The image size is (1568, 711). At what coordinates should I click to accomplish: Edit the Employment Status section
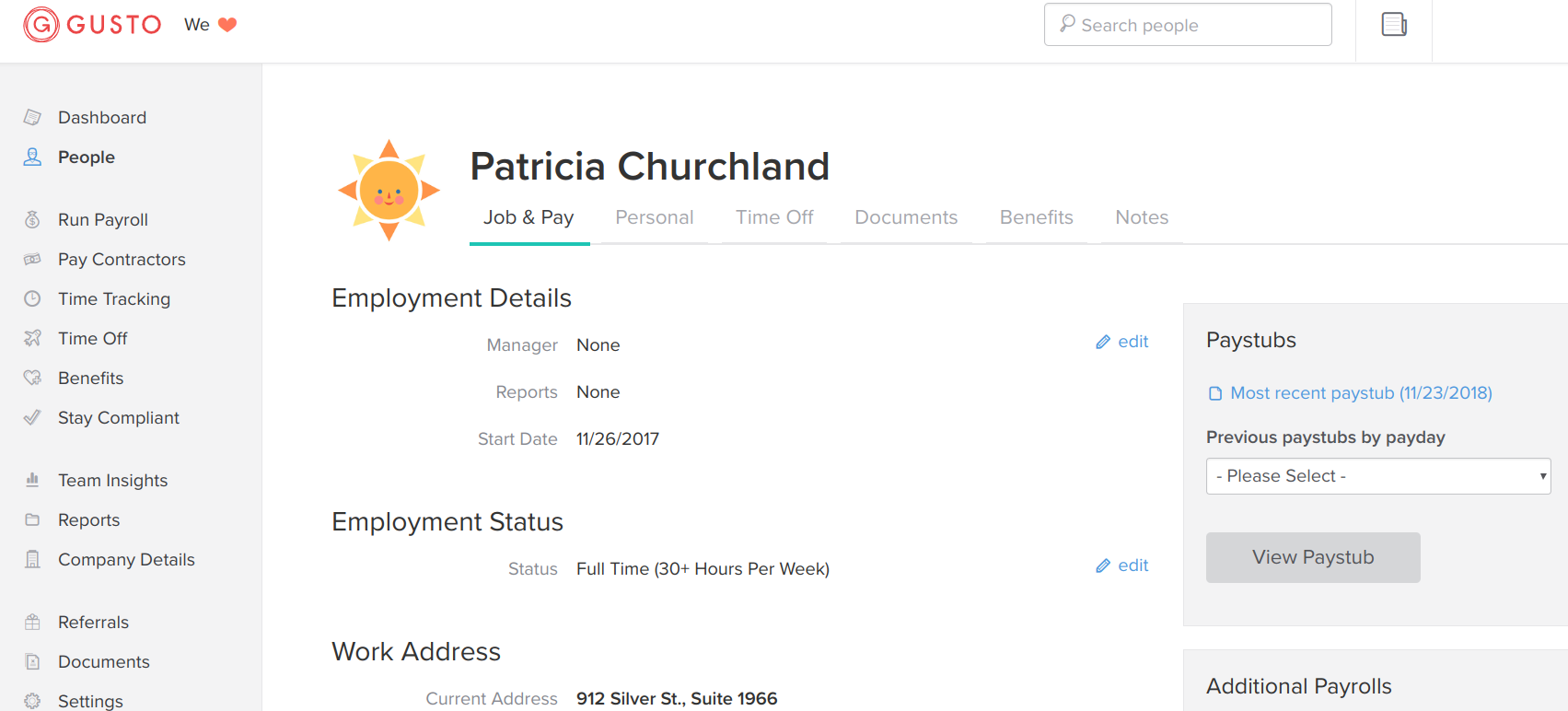click(x=1122, y=565)
